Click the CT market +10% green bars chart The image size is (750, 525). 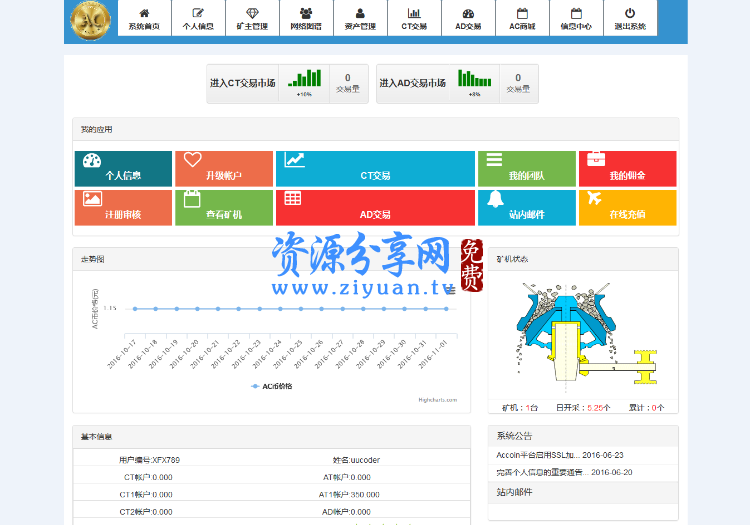(304, 83)
